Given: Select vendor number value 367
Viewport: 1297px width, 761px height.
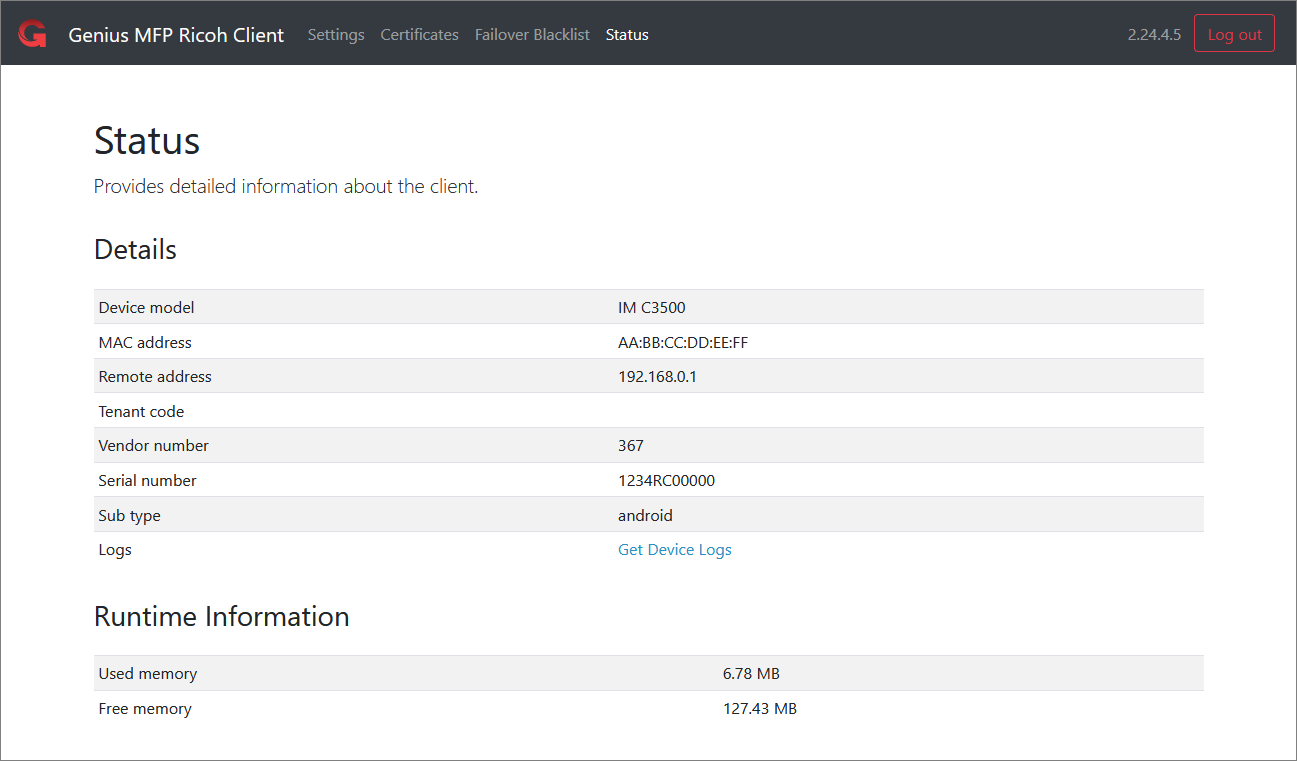Looking at the screenshot, I should click(x=631, y=445).
